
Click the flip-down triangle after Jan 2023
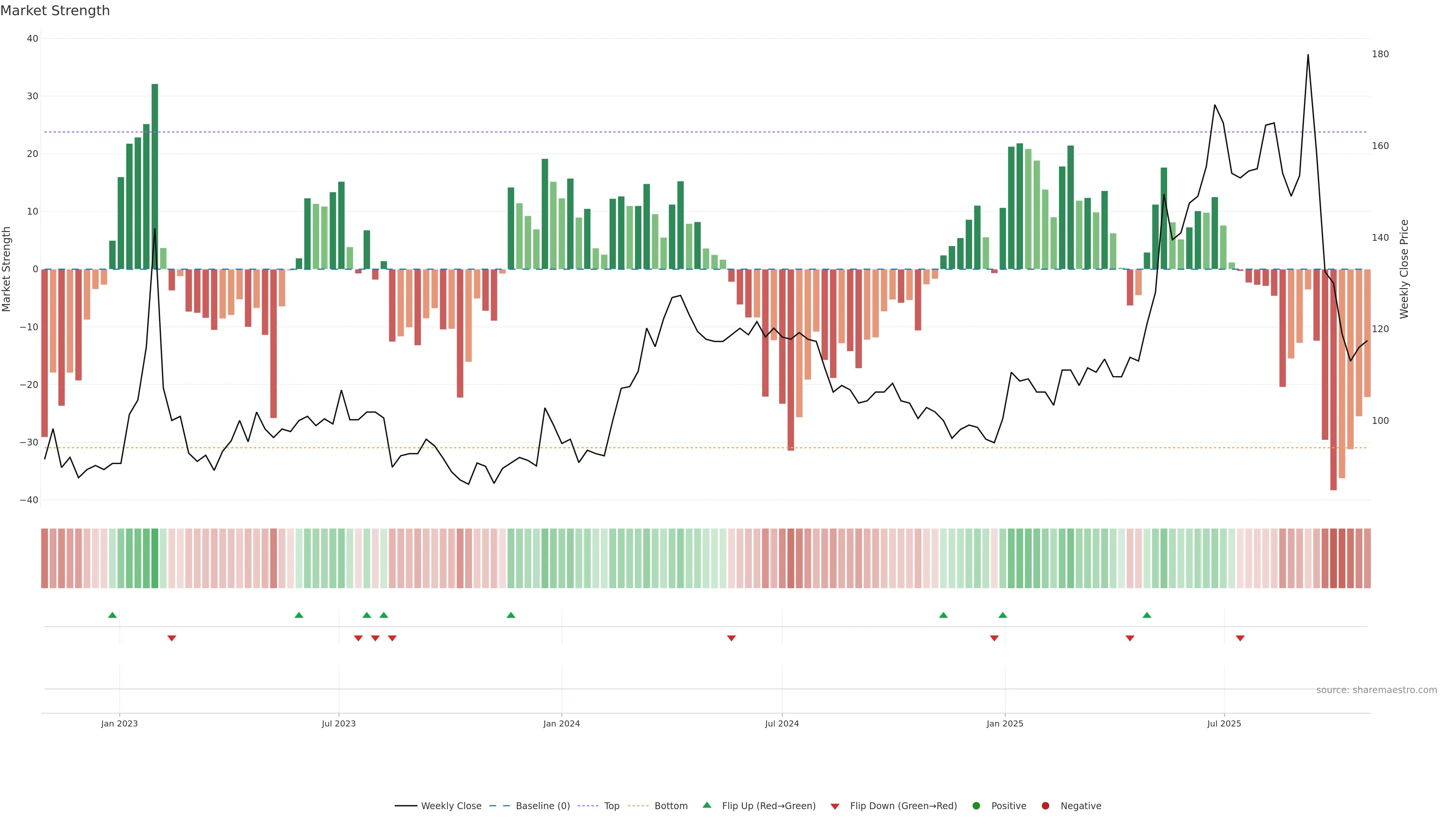coord(172,638)
